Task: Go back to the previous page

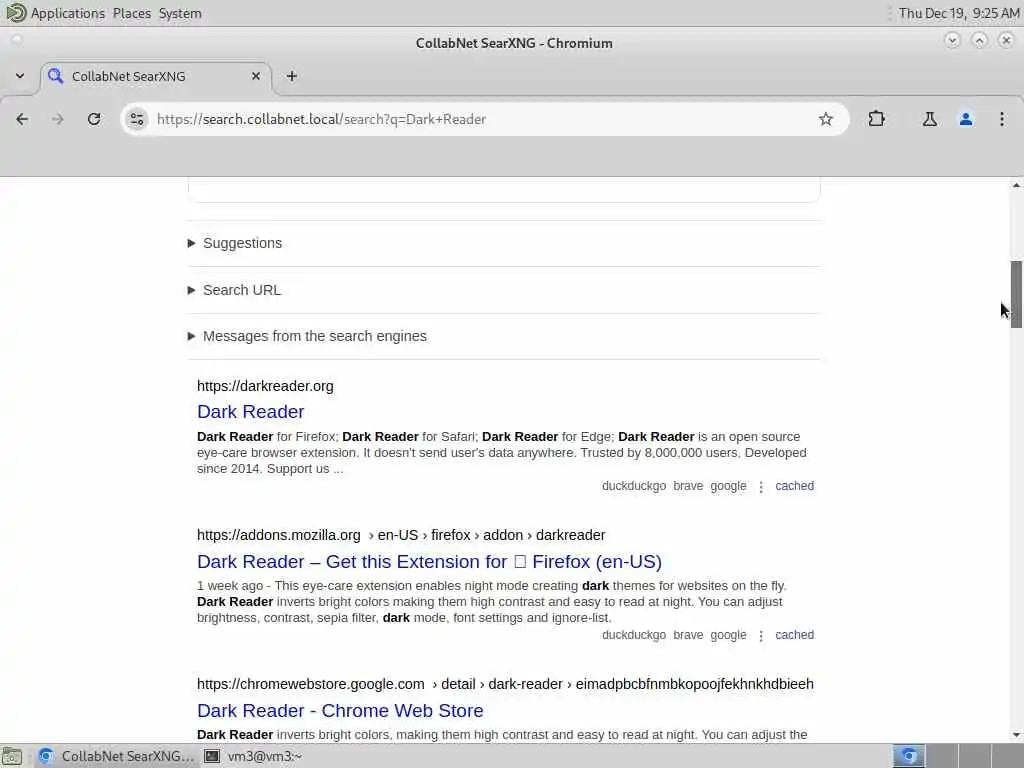Action: pyautogui.click(x=22, y=119)
